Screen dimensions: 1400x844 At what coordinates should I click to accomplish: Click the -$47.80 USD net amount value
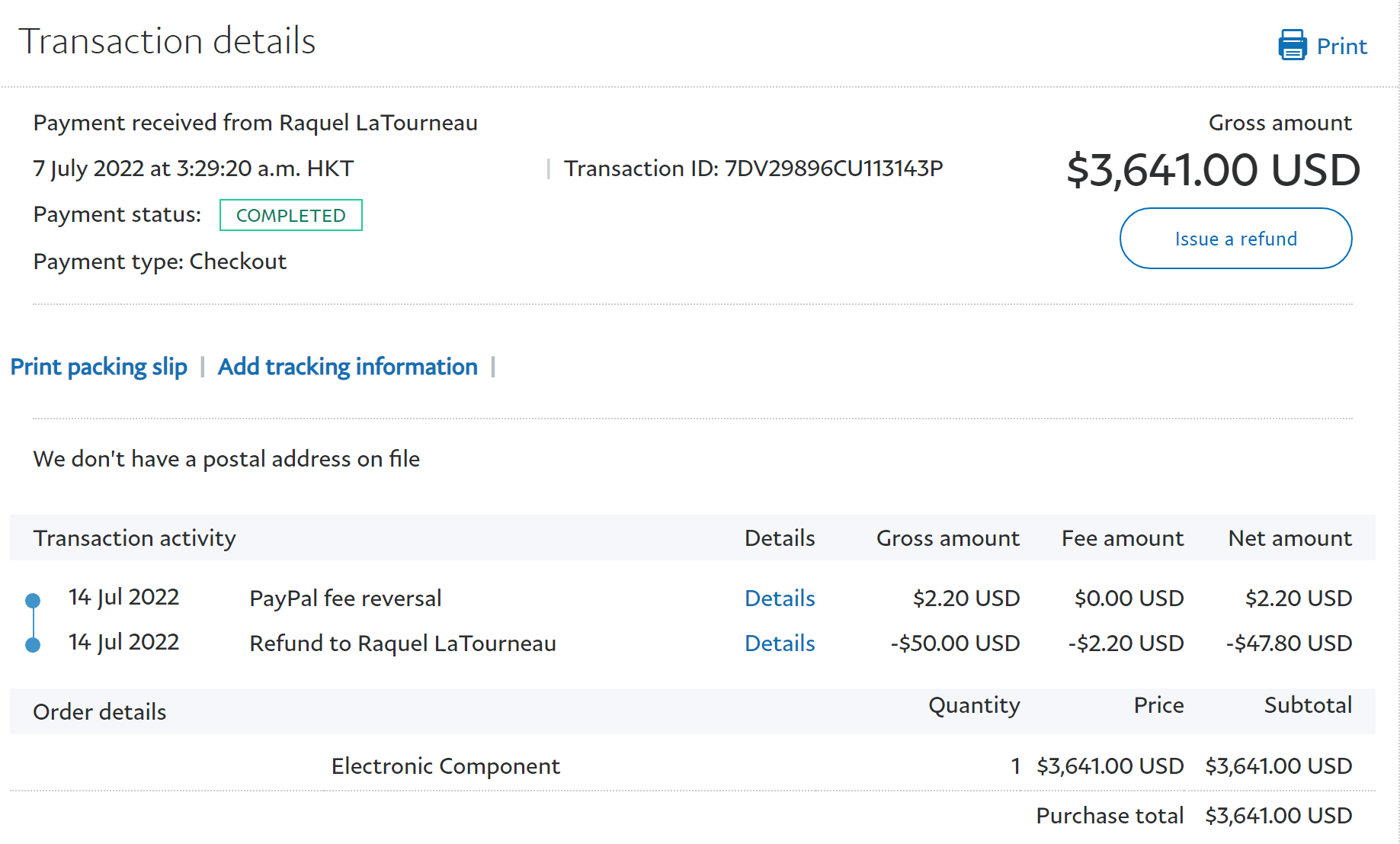tap(1289, 643)
